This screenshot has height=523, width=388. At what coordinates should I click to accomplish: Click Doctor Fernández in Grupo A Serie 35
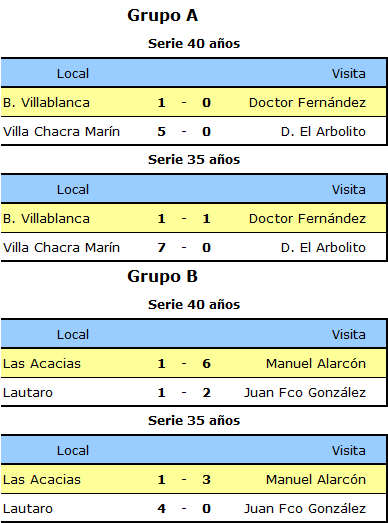click(307, 218)
